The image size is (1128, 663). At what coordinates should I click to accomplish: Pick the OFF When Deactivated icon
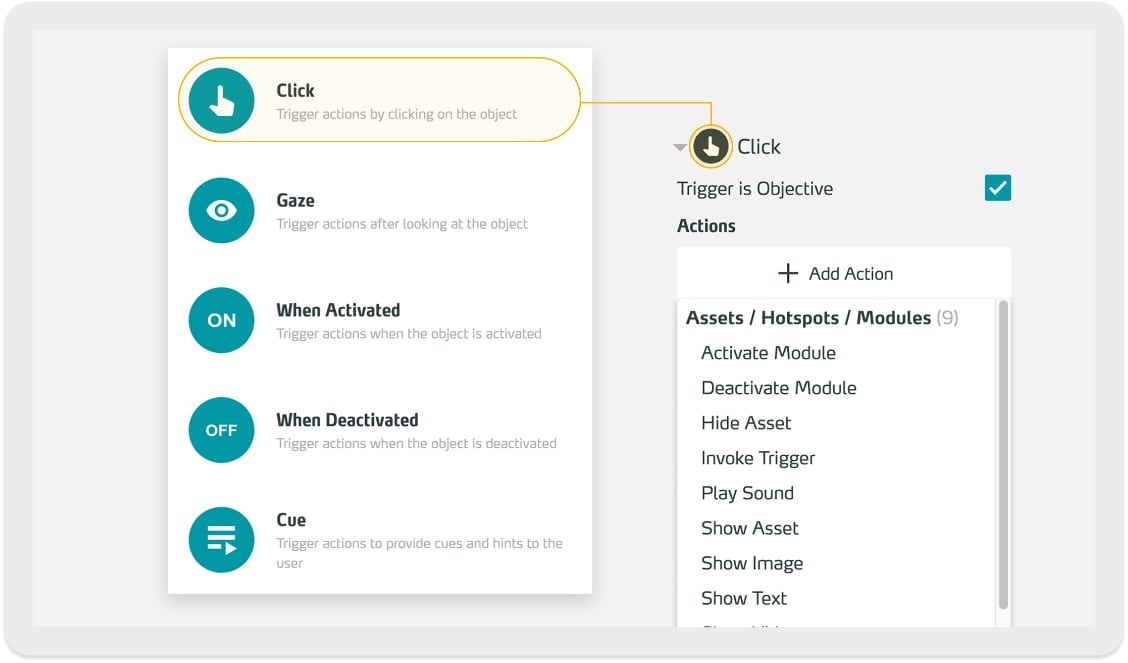tap(222, 430)
